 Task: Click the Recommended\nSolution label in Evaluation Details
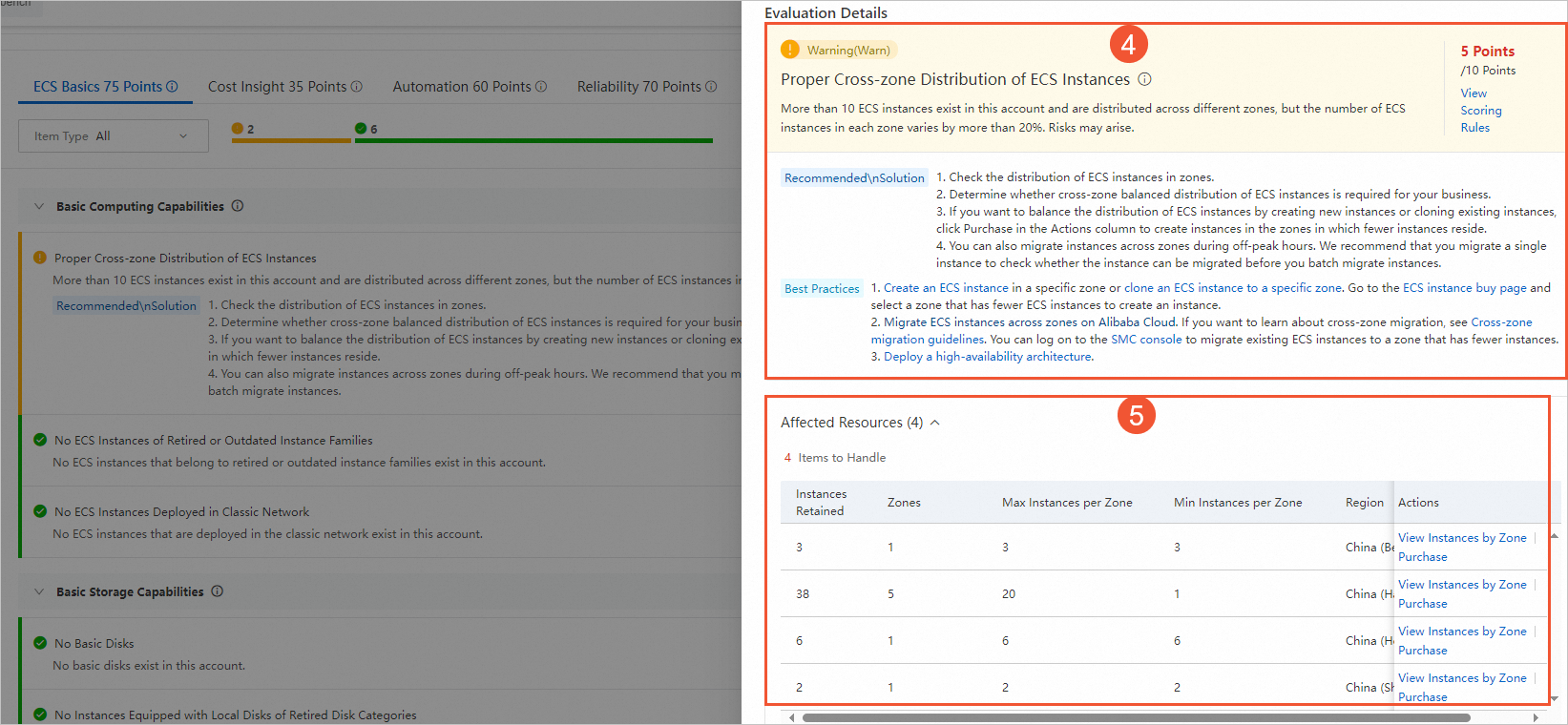(854, 178)
